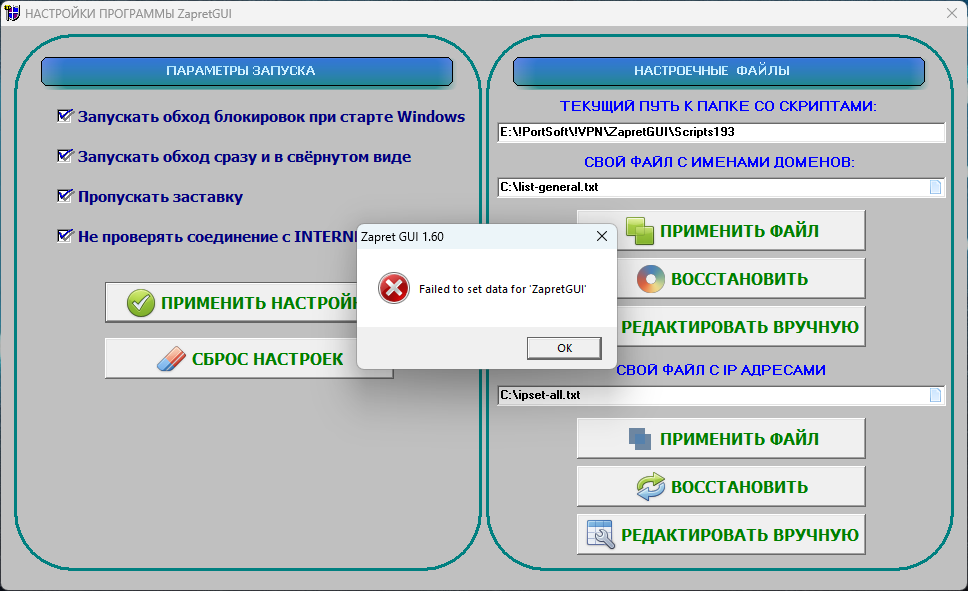
Task: Click the green checkmark icon on apply settings
Action: pos(141,303)
